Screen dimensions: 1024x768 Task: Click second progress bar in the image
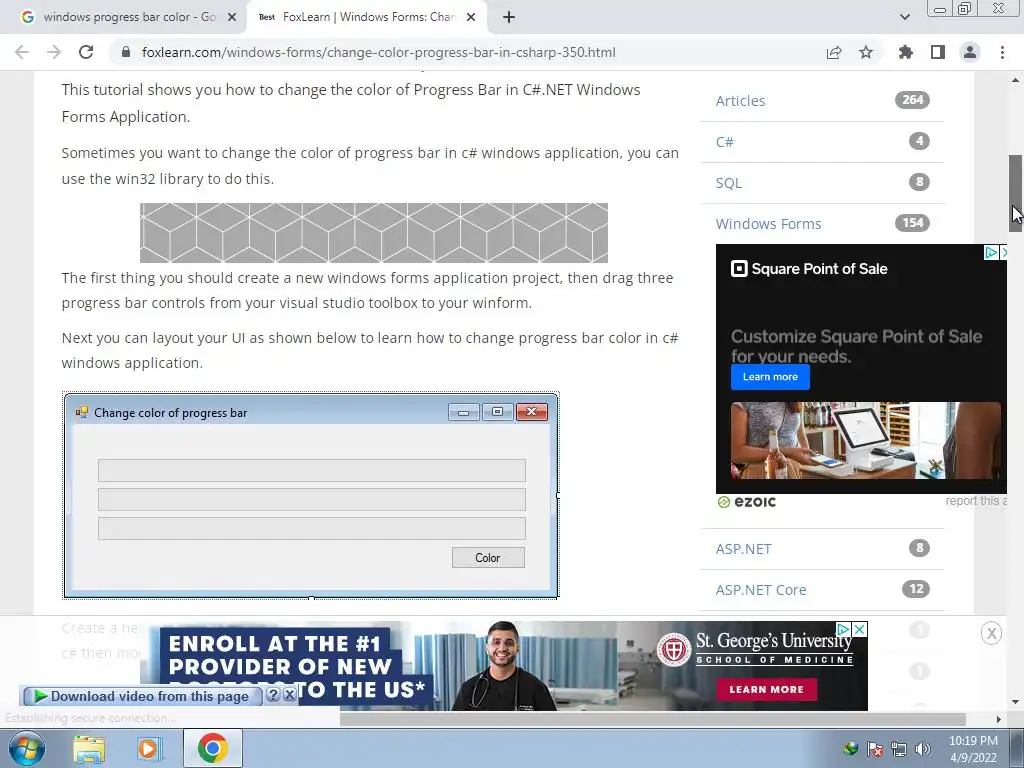click(312, 500)
